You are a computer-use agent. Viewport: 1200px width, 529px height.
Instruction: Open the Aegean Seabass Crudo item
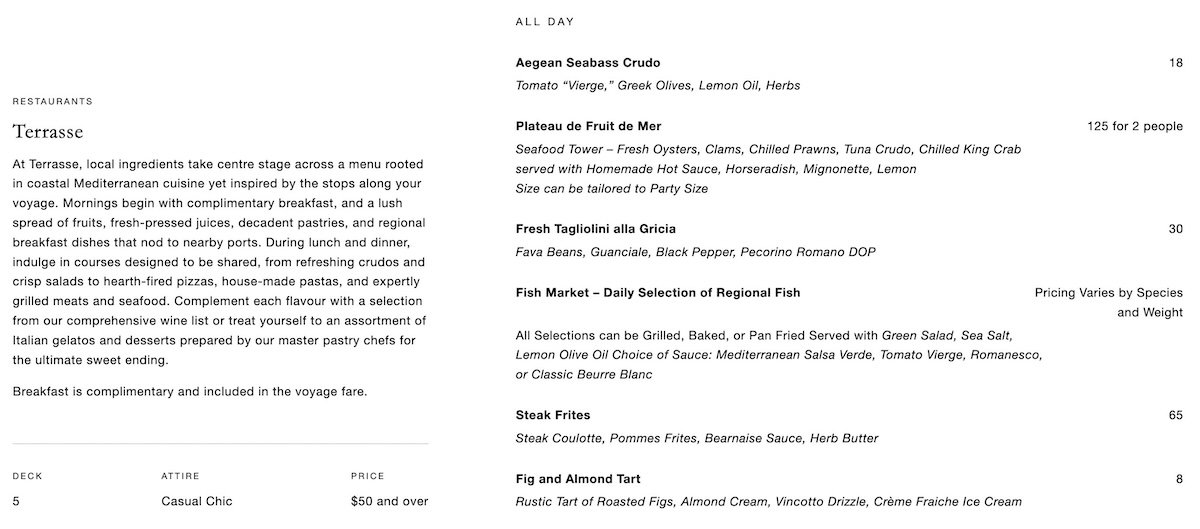pyautogui.click(x=588, y=63)
